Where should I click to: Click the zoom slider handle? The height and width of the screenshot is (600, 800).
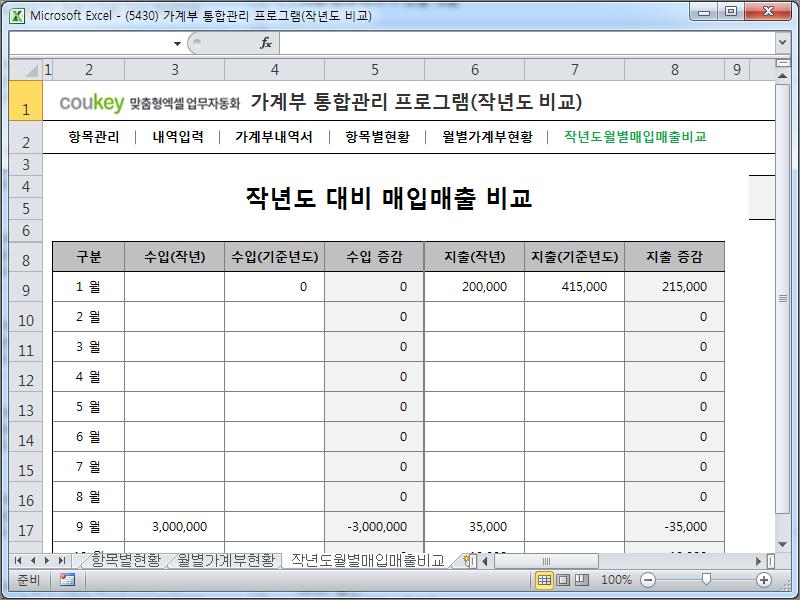(x=706, y=579)
